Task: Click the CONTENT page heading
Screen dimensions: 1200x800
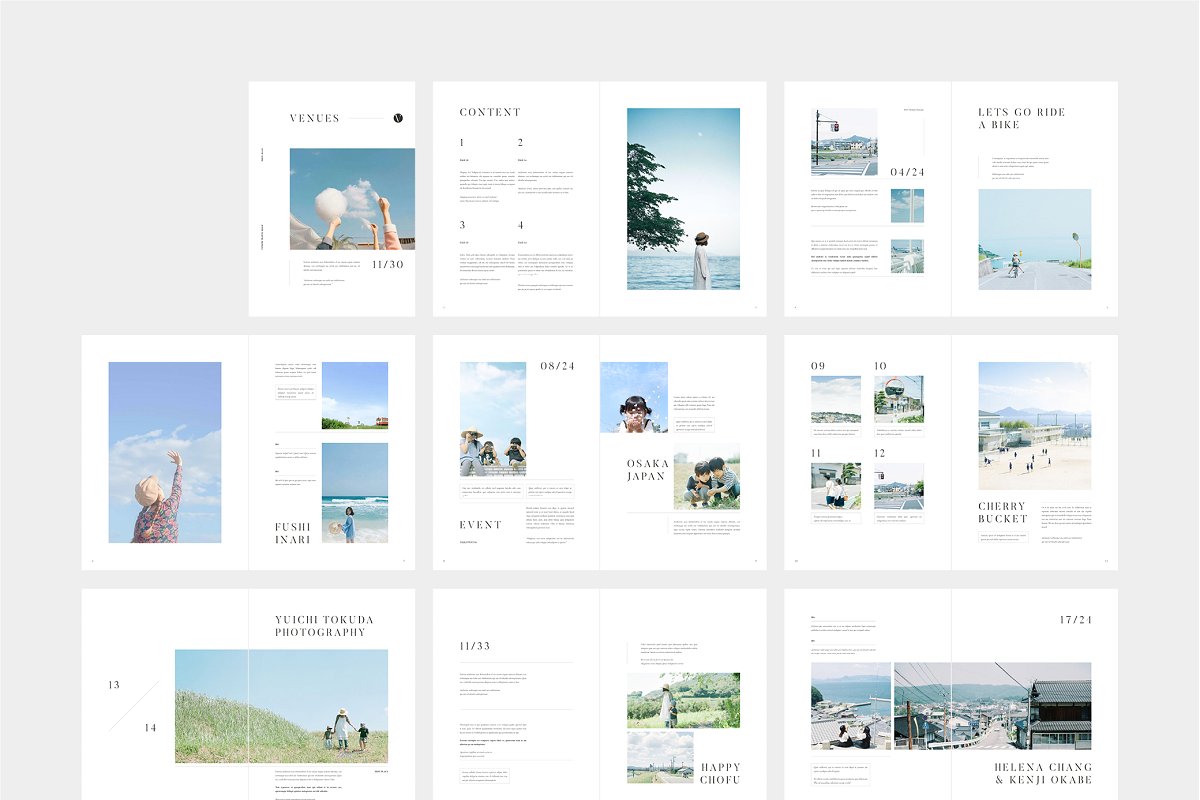Action: click(x=490, y=112)
